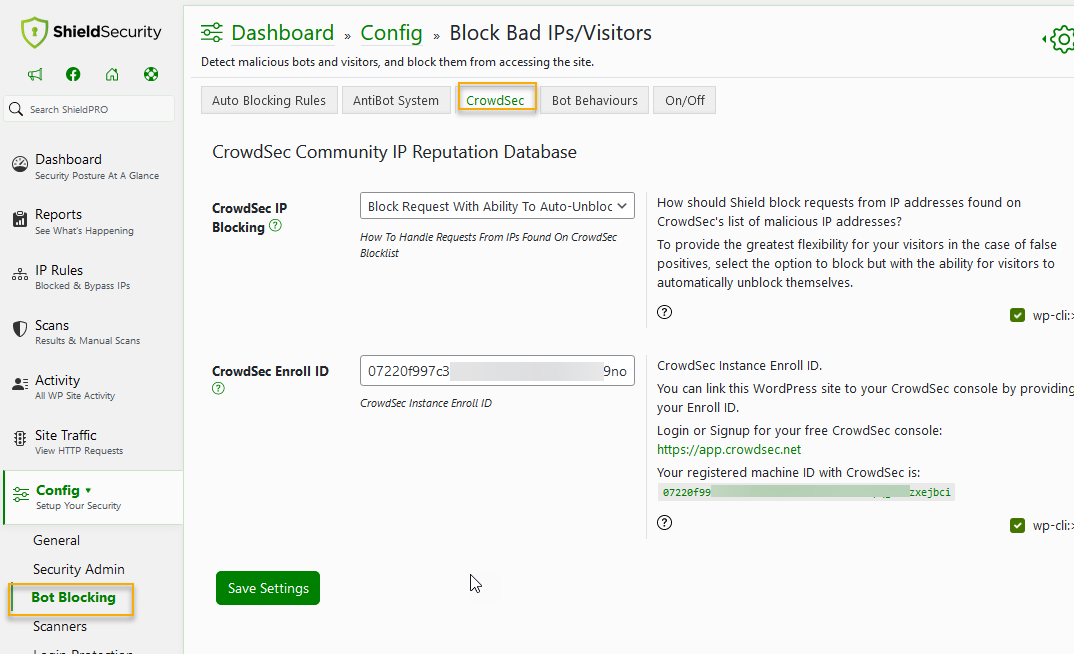
Task: Open help for CrowdSec Enroll ID question mark
Action: click(x=218, y=388)
